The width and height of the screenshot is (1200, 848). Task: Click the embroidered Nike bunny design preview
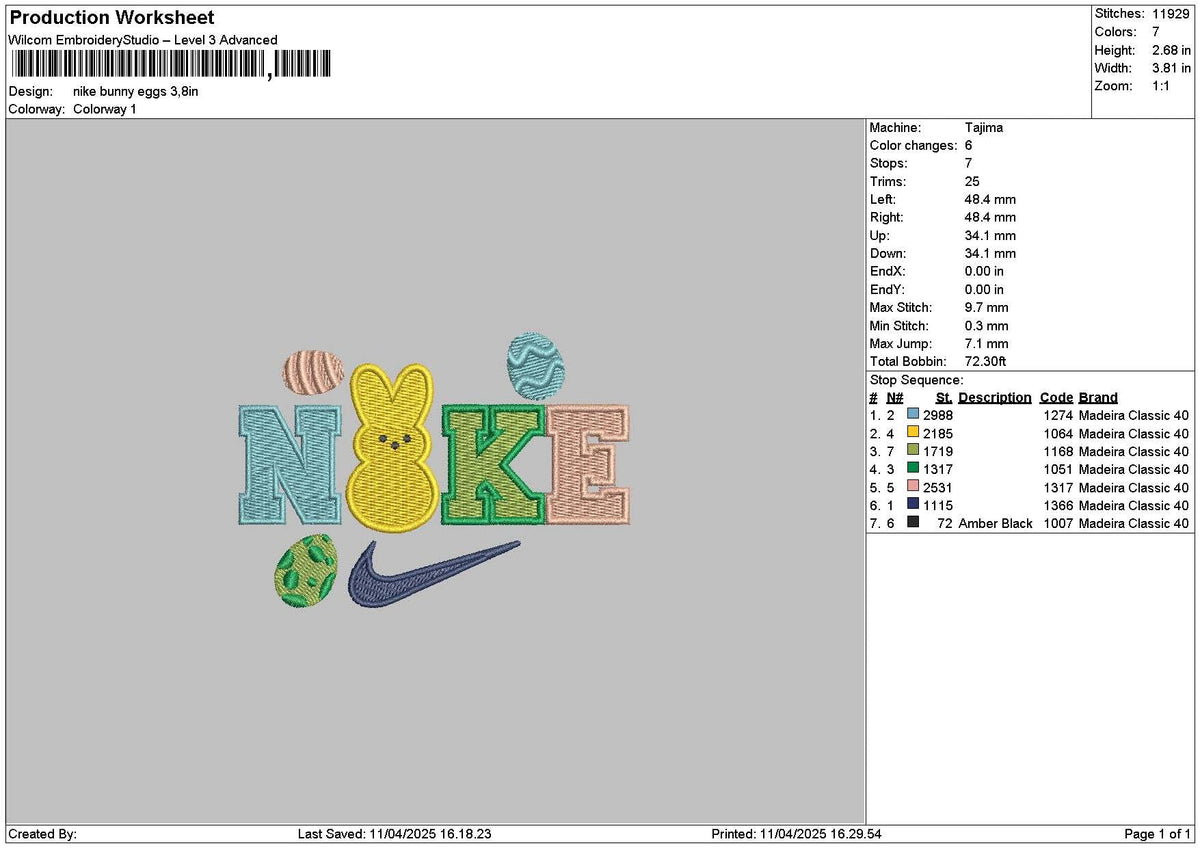click(433, 471)
